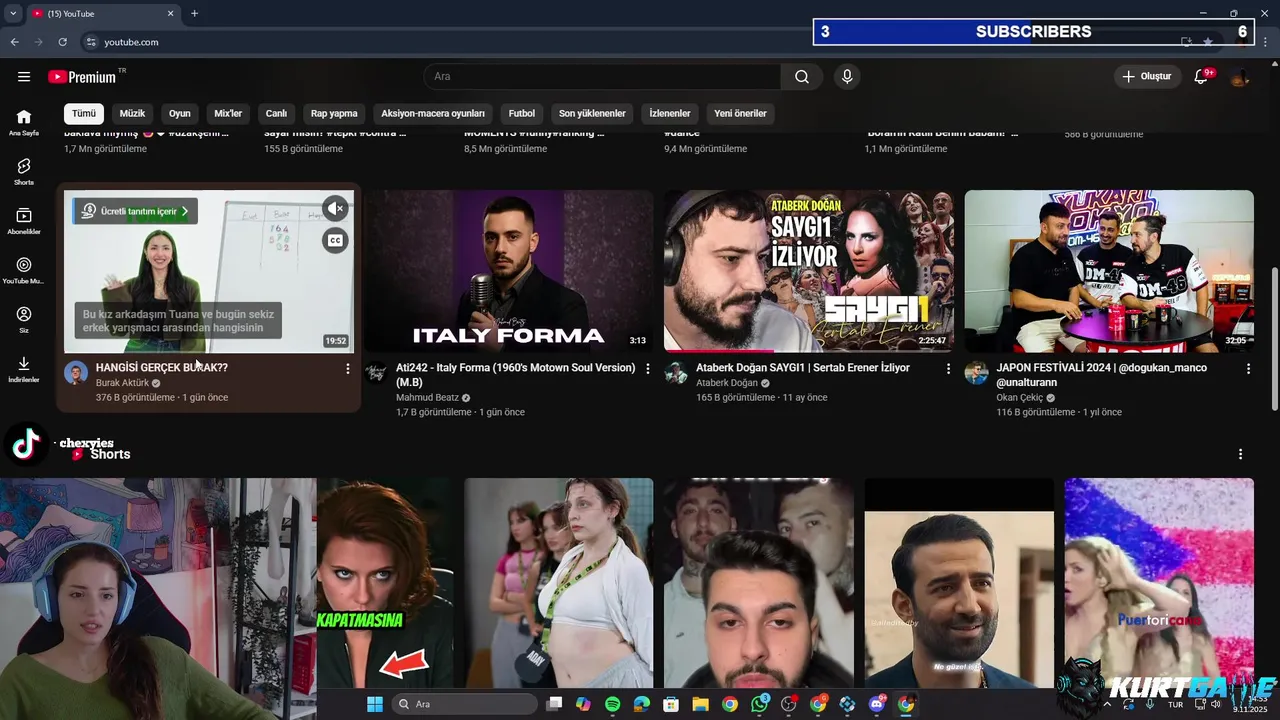1280x720 pixels.
Task: Select the Tümü filter chip
Action: 84,113
